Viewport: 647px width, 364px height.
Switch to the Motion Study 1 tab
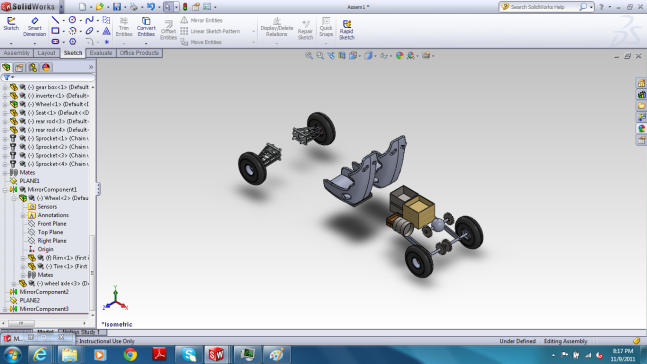tap(82, 332)
